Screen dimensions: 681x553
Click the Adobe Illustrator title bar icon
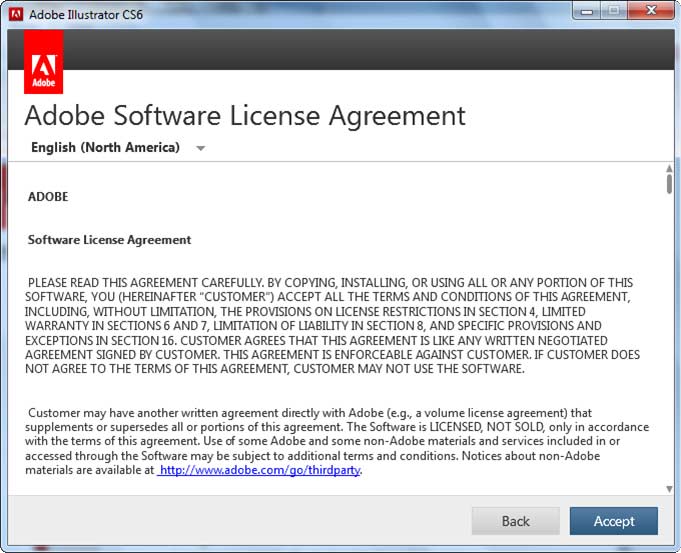pyautogui.click(x=16, y=14)
